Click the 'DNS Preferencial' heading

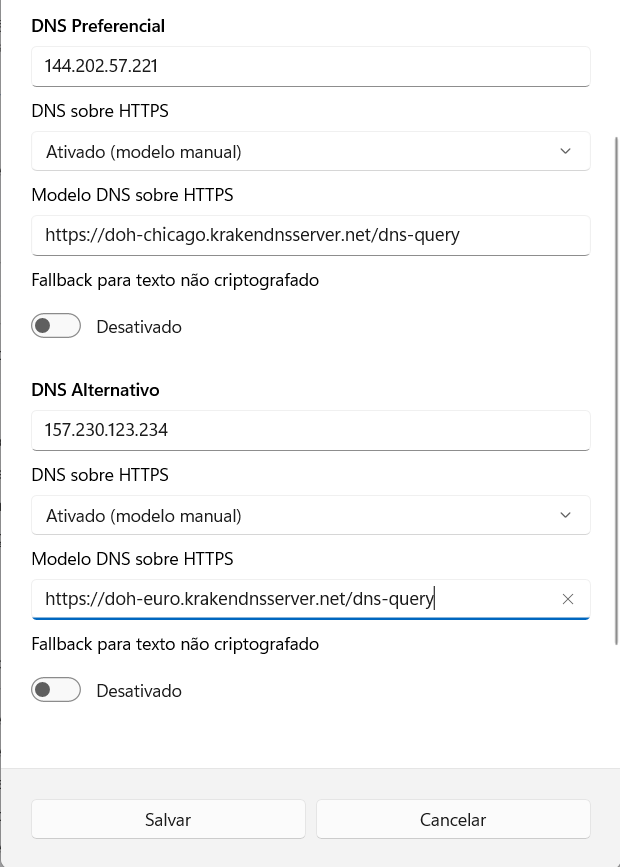pyautogui.click(x=98, y=26)
